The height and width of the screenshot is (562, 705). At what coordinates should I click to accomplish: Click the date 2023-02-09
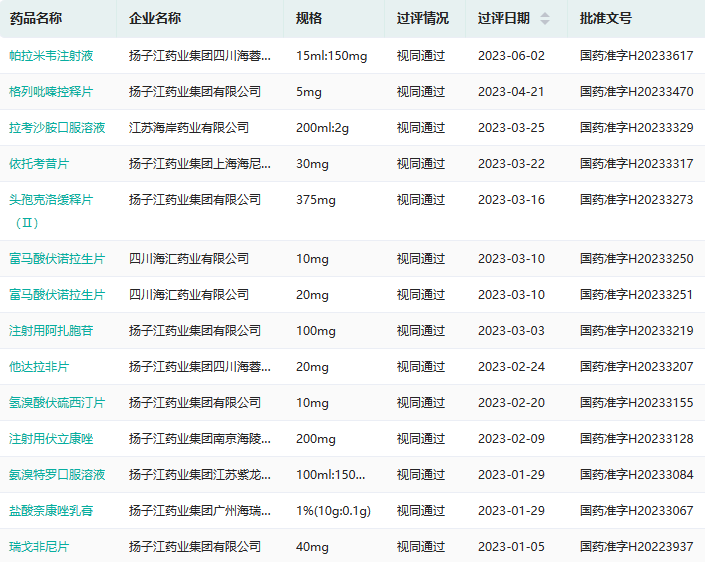click(x=511, y=439)
